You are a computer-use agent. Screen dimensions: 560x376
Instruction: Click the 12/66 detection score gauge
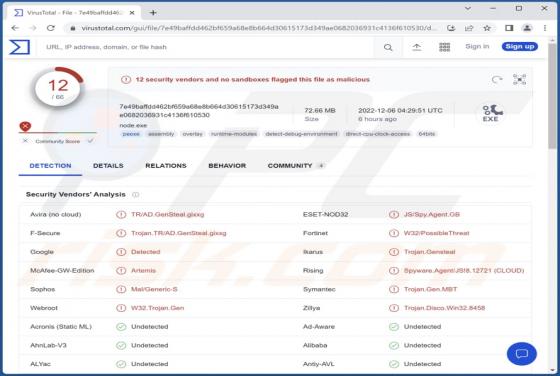click(58, 88)
